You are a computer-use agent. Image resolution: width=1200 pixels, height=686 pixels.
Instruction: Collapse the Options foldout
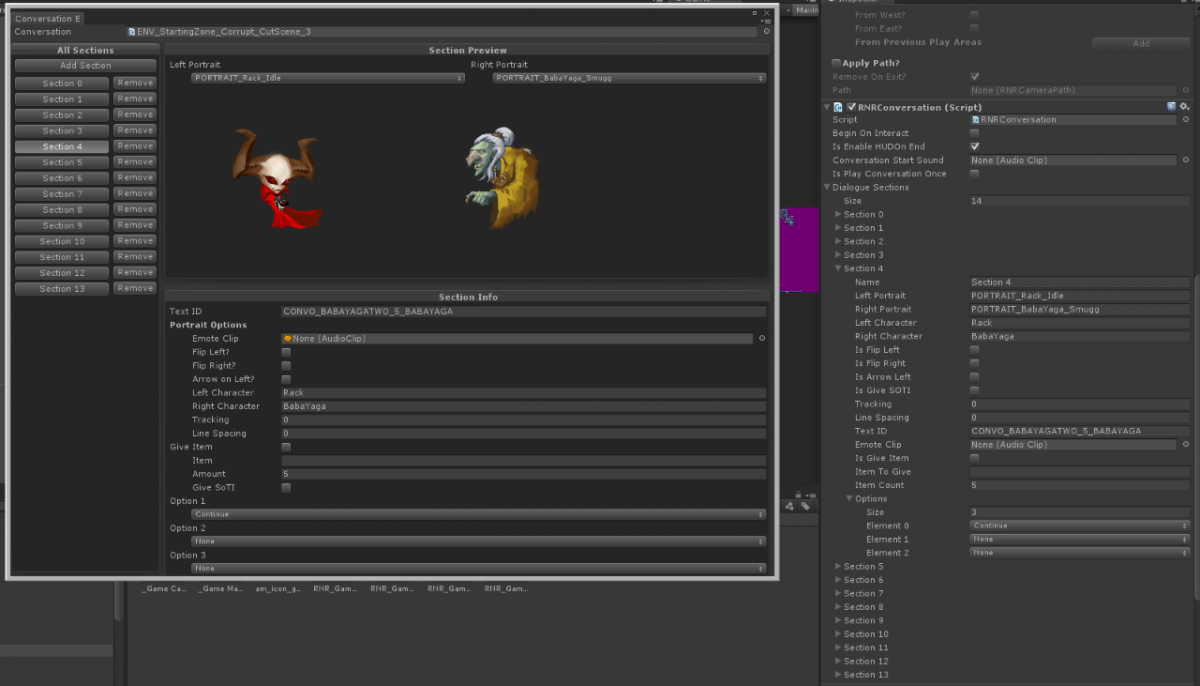(x=850, y=499)
